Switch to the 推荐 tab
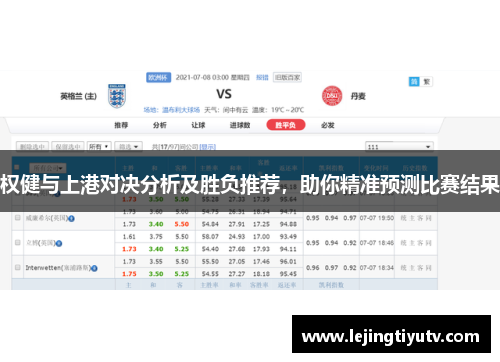Viewport: 500px width, 362px height. pyautogui.click(x=121, y=125)
